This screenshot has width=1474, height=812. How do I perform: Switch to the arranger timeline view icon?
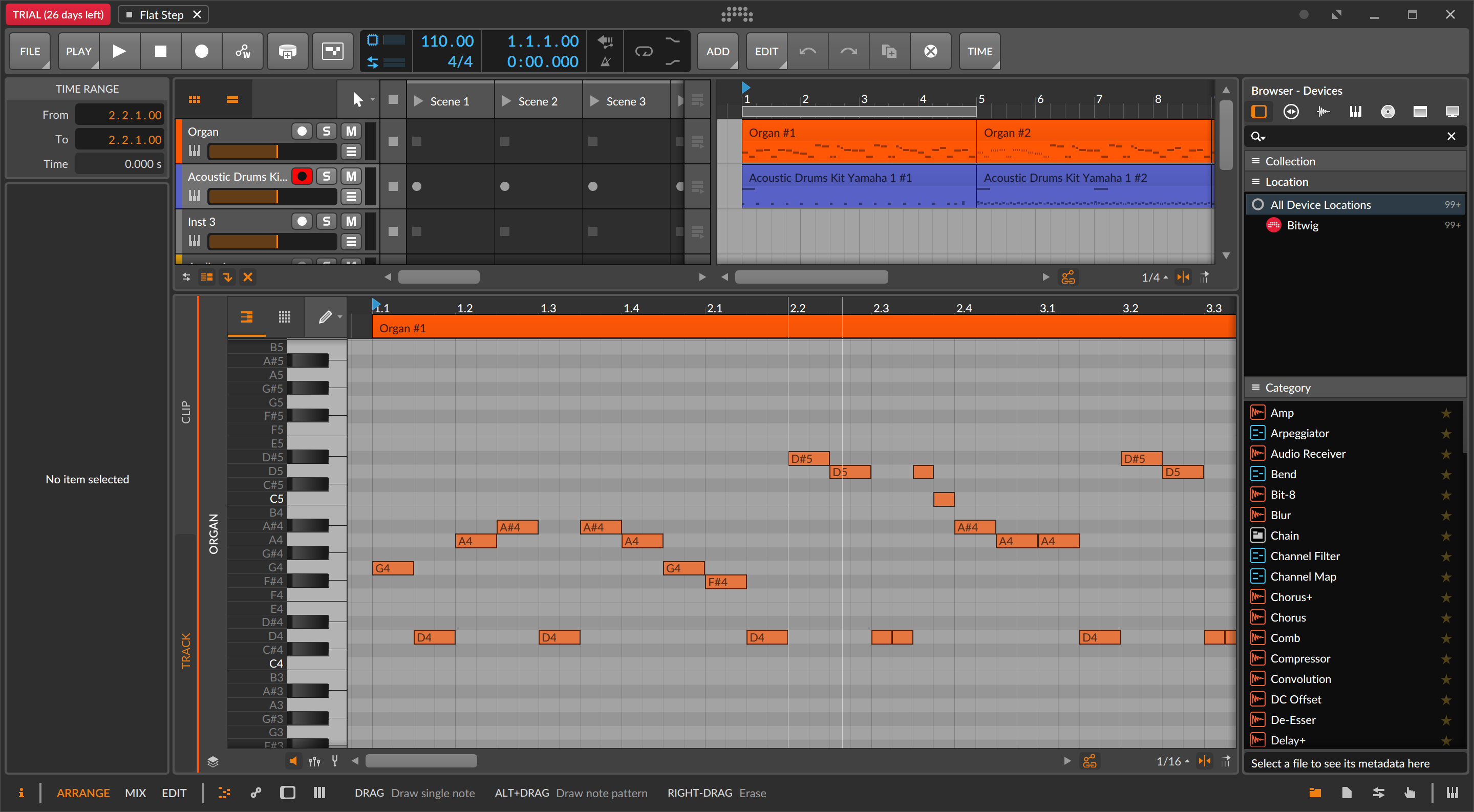pos(232,99)
